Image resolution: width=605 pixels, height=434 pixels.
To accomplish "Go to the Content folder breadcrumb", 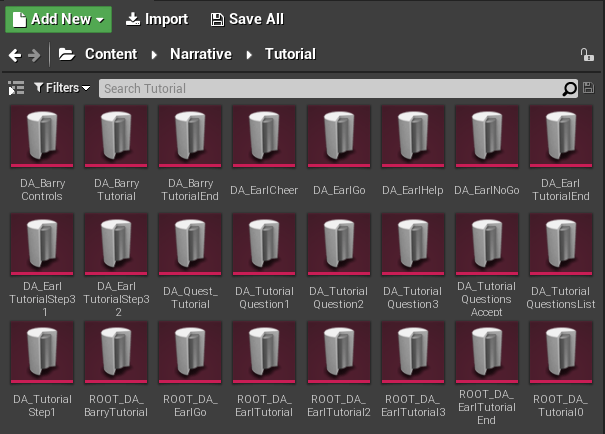I will coord(110,55).
